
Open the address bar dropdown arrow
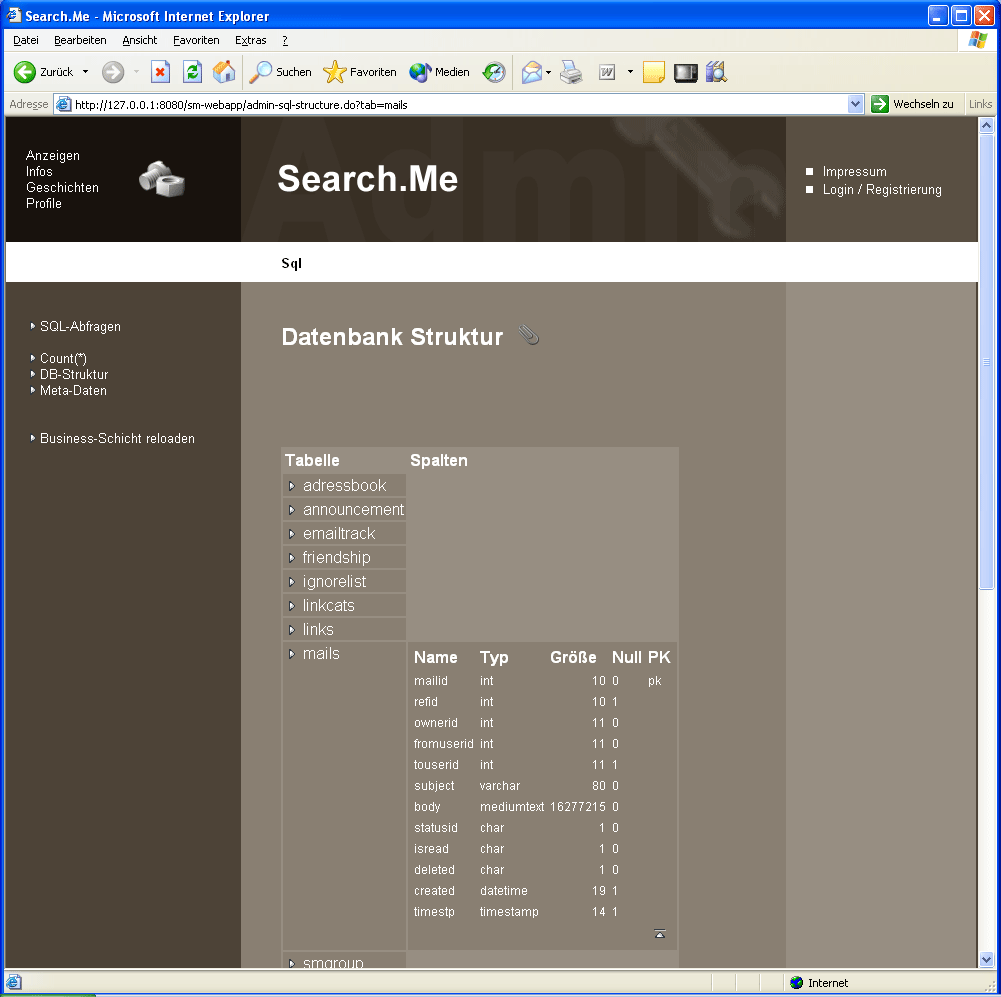point(855,104)
